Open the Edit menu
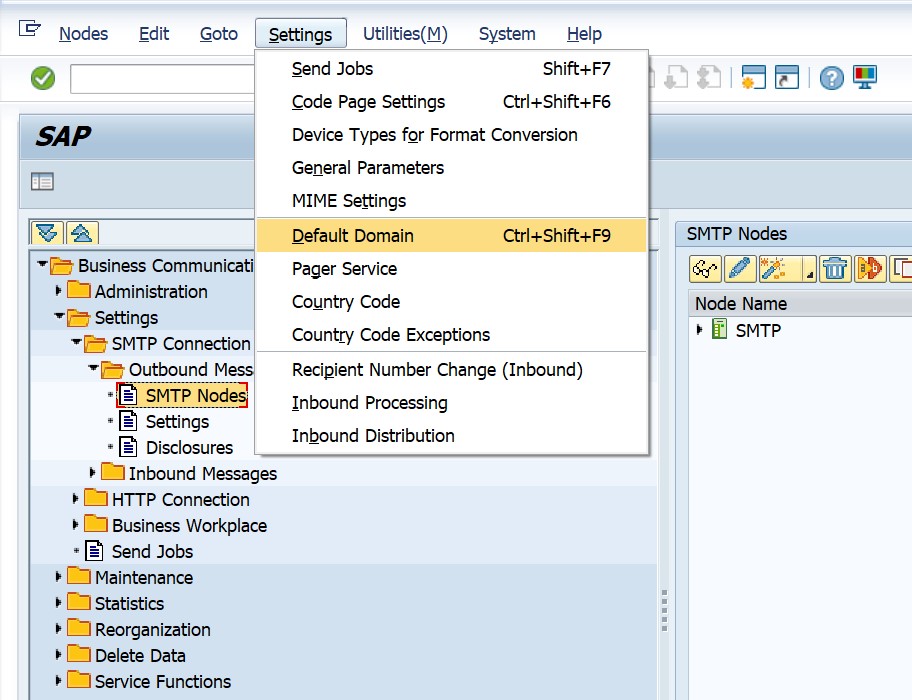This screenshot has height=700, width=912. tap(154, 34)
